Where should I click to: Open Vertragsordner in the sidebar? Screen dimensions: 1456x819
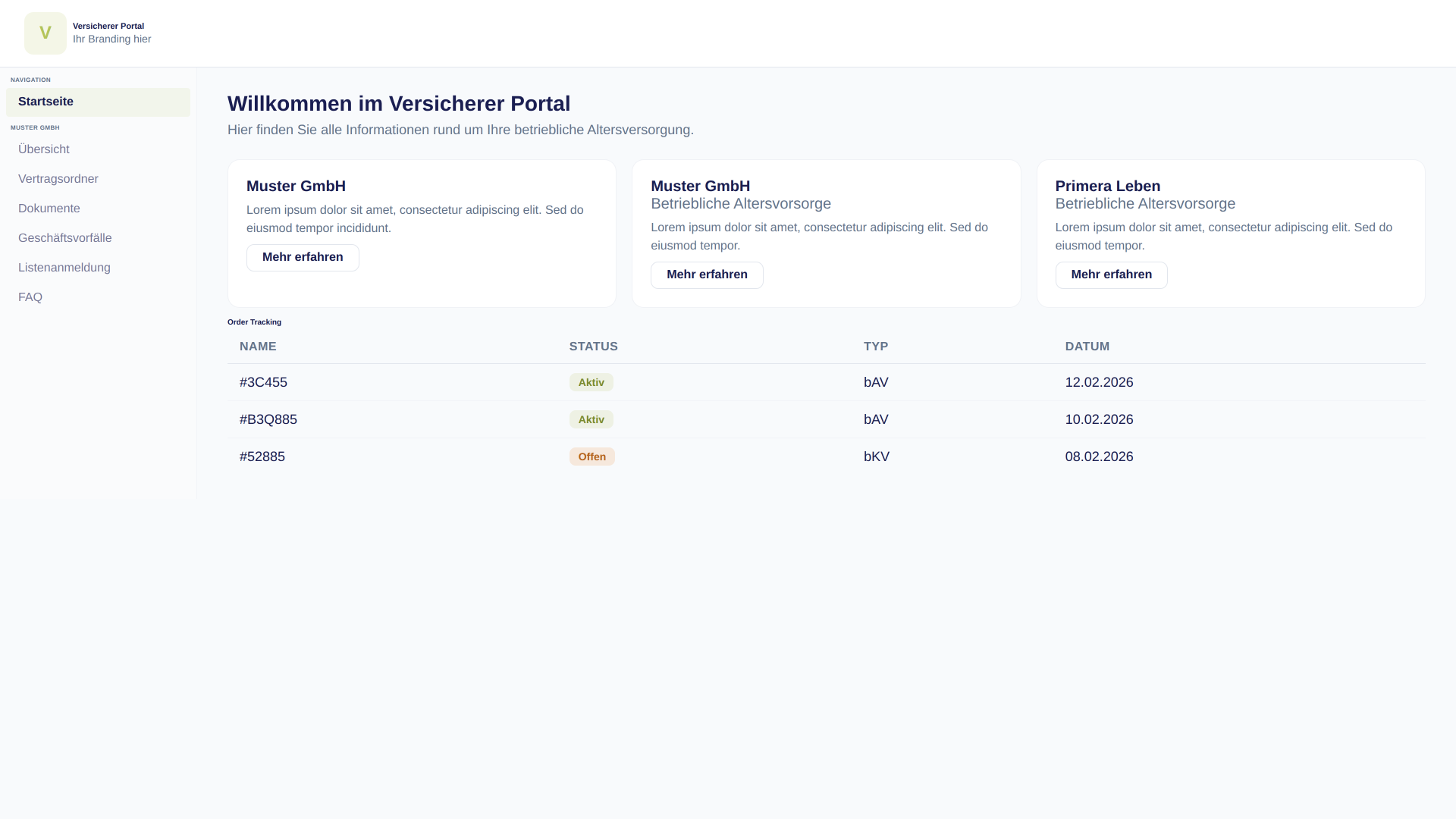coord(58,179)
